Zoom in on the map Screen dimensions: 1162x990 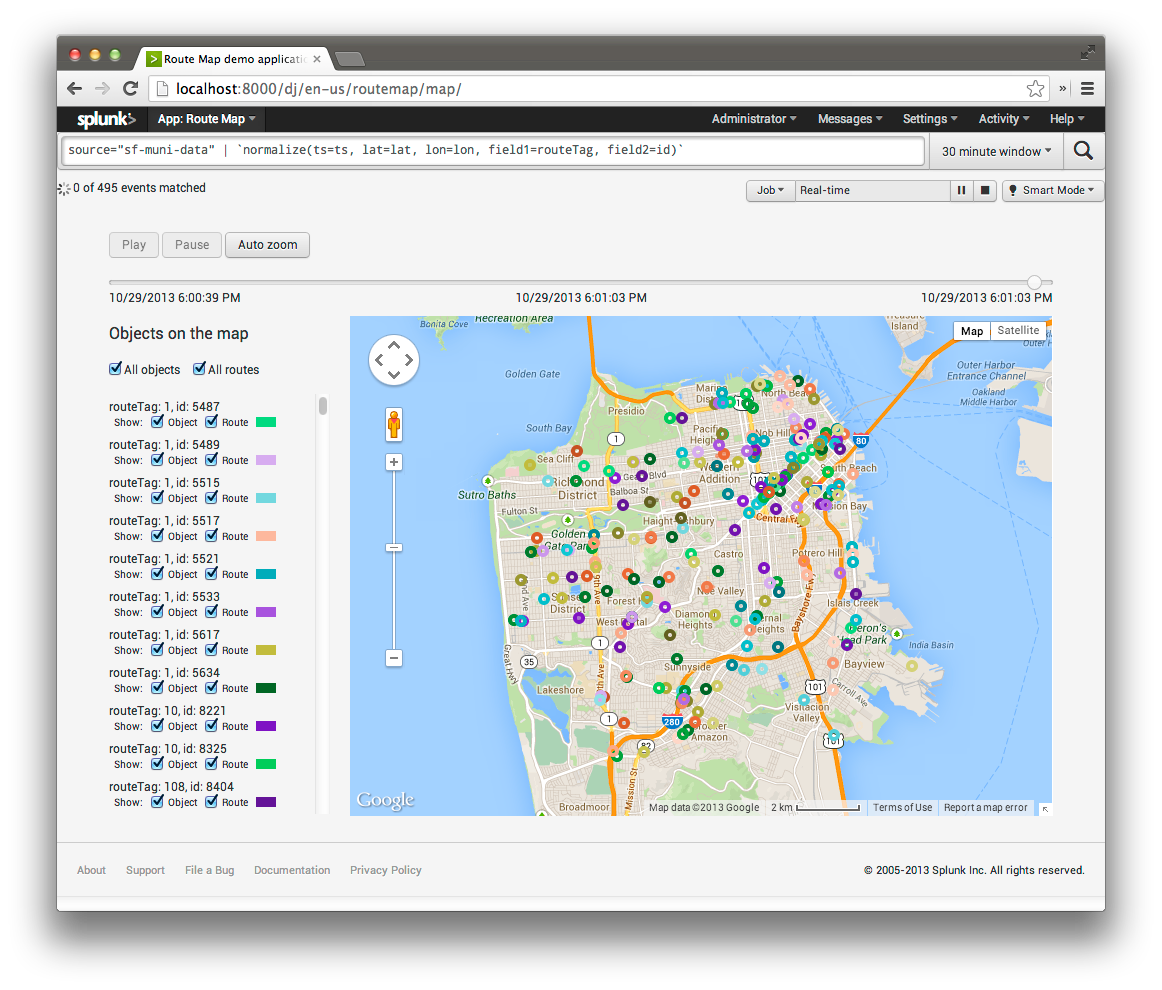394,462
